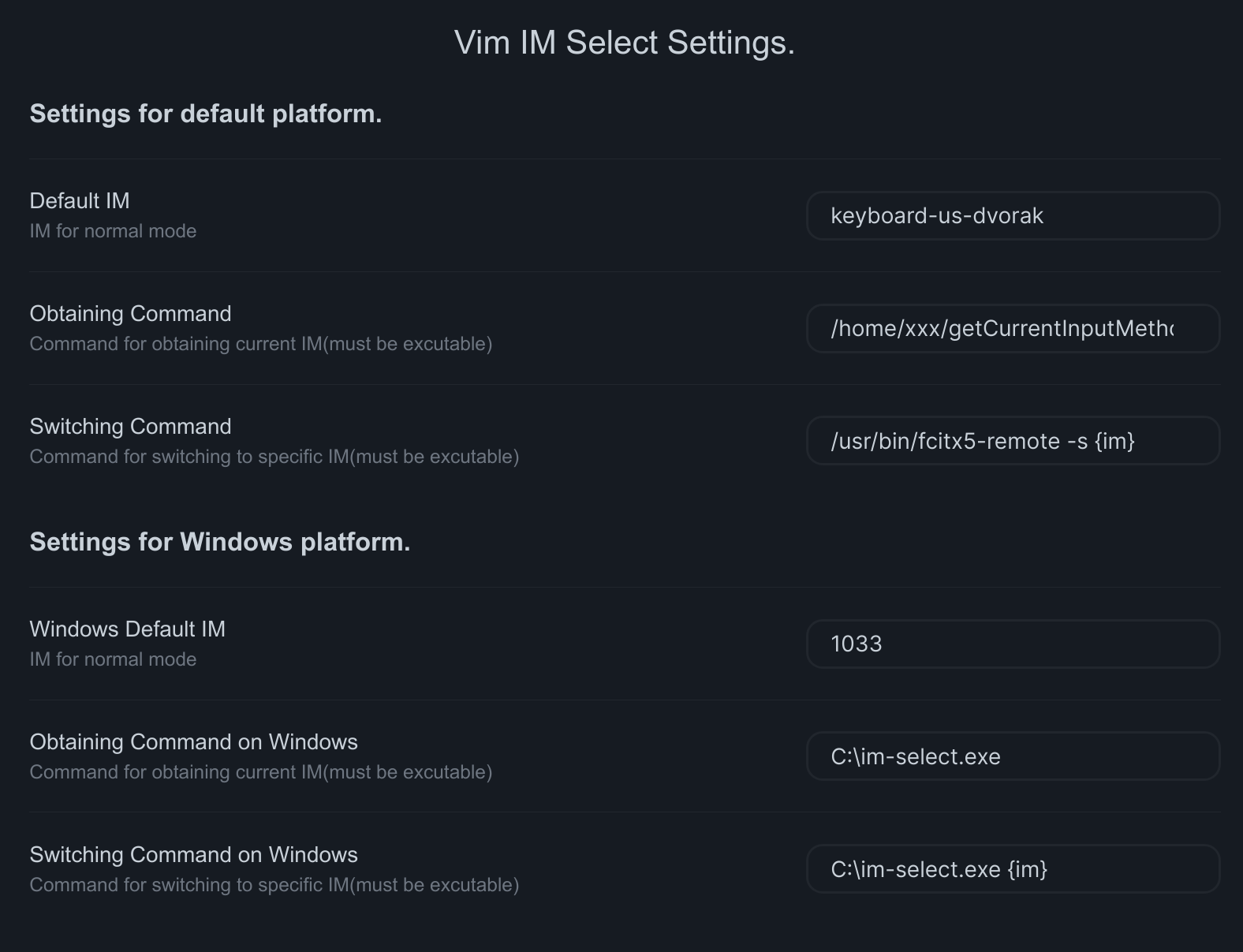This screenshot has width=1243, height=952.
Task: Click Switching Command on Windows description text
Action: pyautogui.click(x=274, y=885)
